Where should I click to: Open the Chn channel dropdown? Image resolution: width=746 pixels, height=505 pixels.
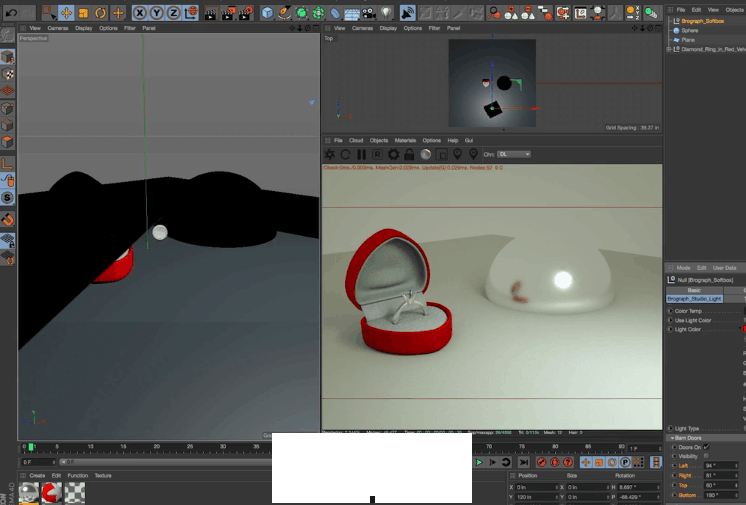pos(513,155)
